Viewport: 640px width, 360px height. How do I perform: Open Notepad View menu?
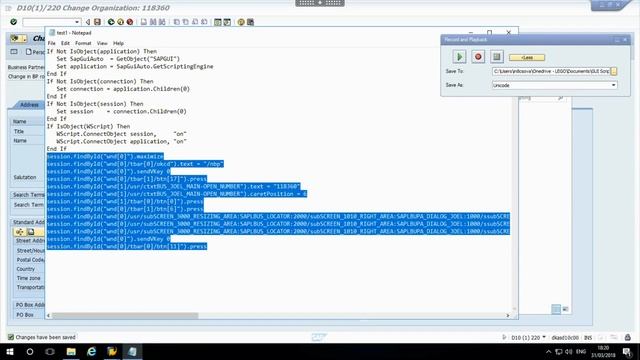tap(102, 43)
